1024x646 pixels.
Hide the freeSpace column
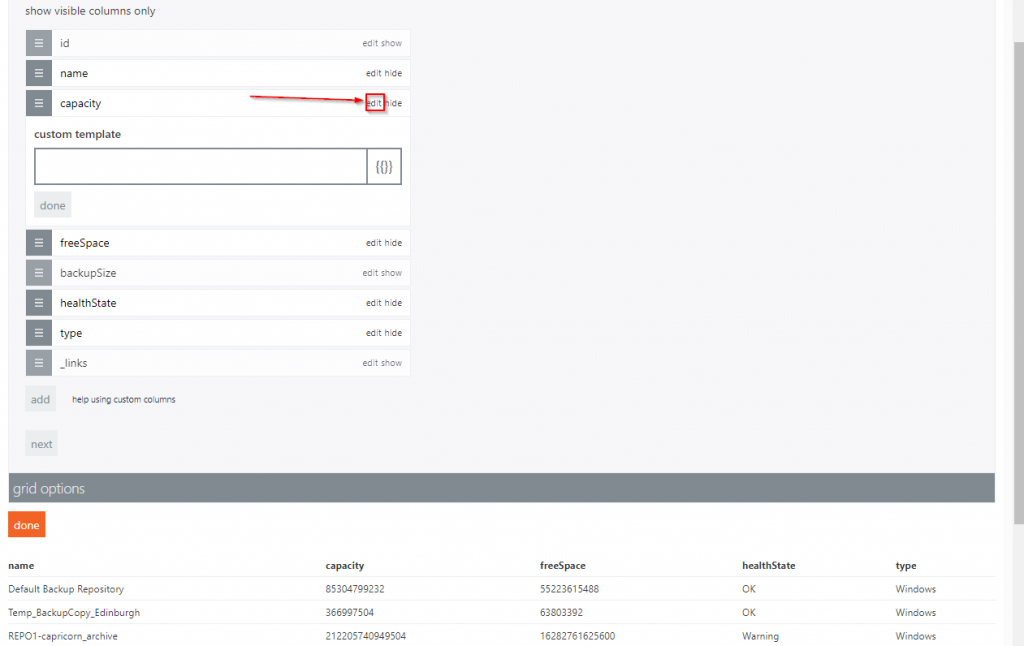(x=393, y=243)
